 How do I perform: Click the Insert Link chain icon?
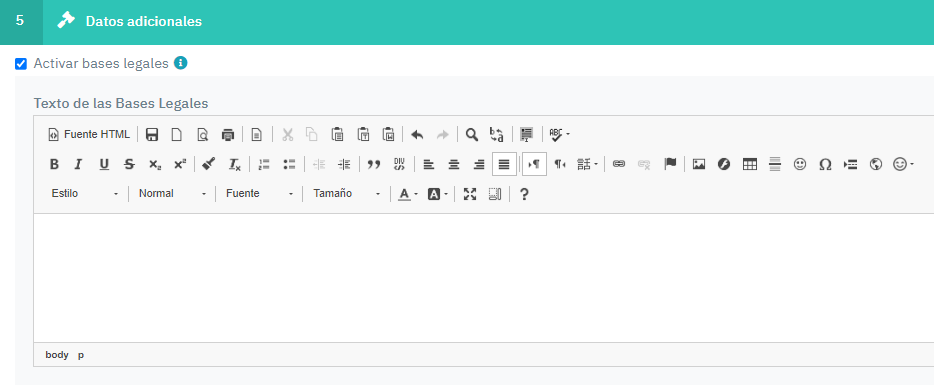pyautogui.click(x=619, y=164)
